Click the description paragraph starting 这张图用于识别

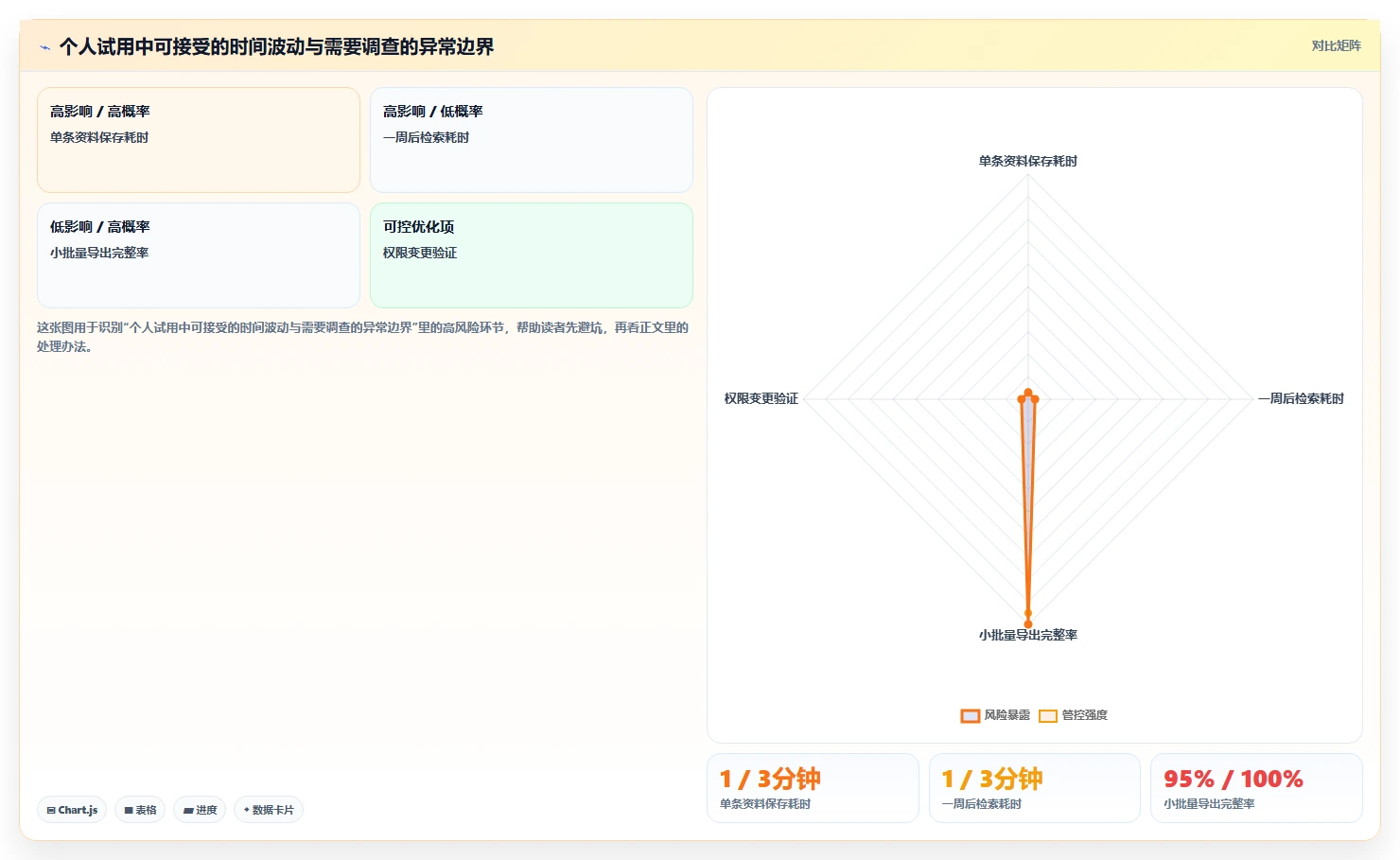click(363, 337)
